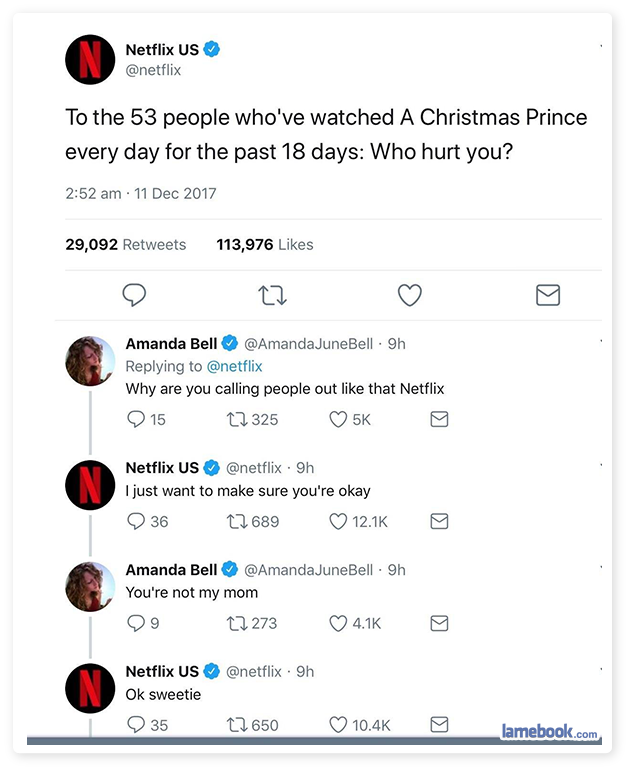Image resolution: width=630 pixels, height=771 pixels.
Task: Reply to the 'You're not my mom' tweet
Action: [x=136, y=623]
